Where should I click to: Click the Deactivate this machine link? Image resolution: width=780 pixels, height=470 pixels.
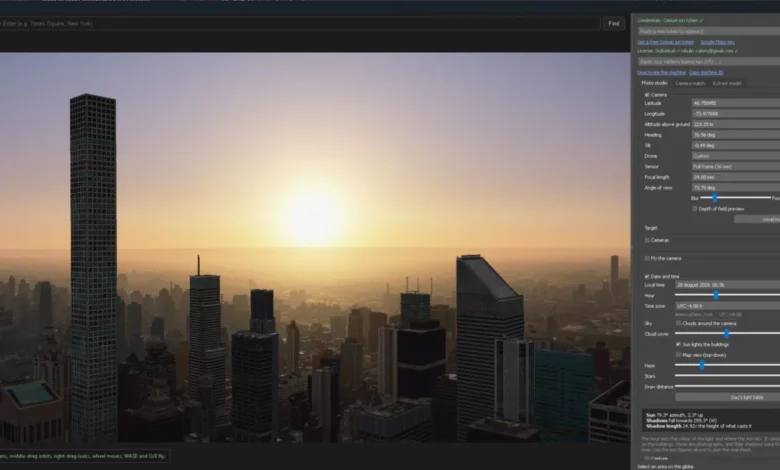[661, 73]
